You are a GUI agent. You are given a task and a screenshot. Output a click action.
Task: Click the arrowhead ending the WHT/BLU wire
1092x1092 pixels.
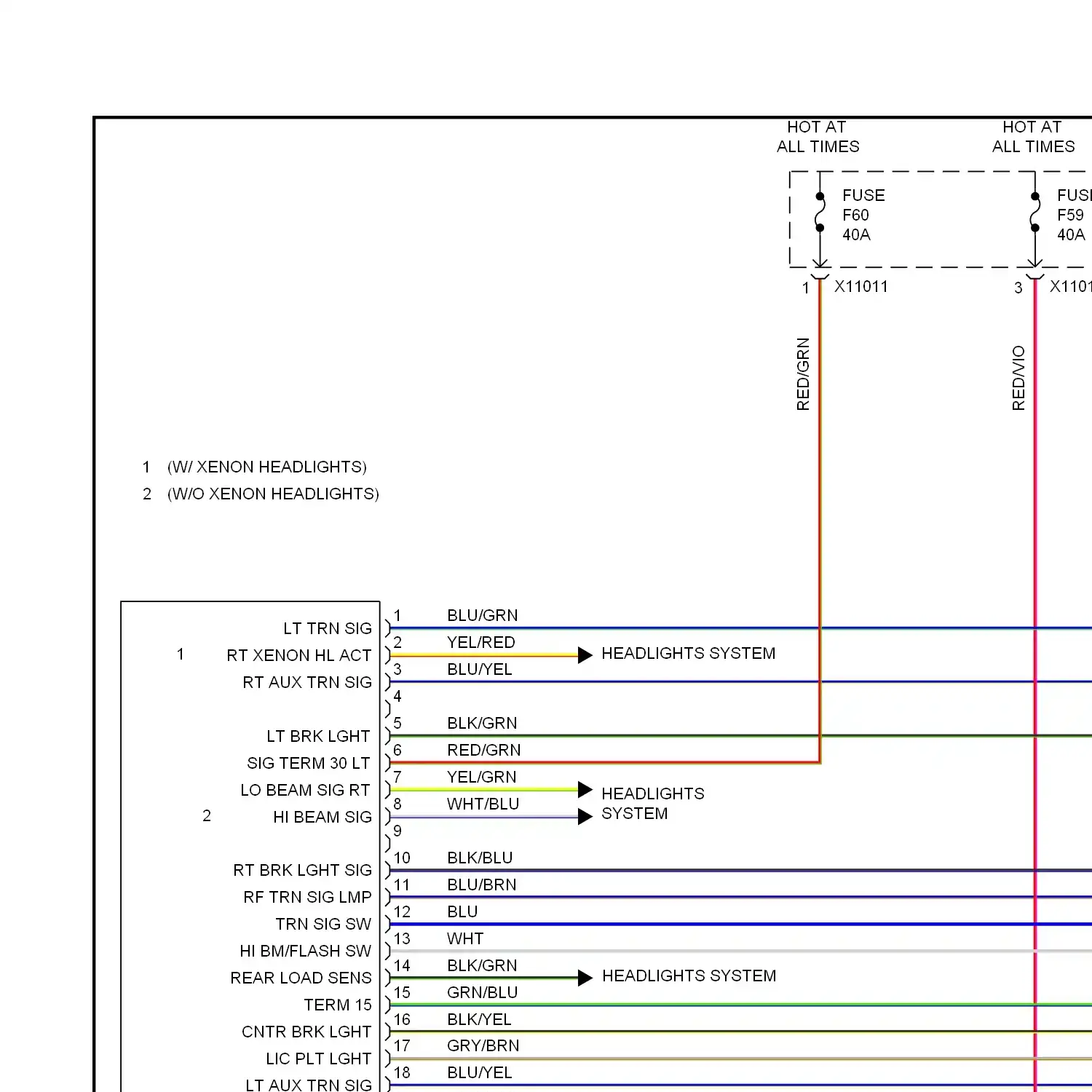click(585, 817)
